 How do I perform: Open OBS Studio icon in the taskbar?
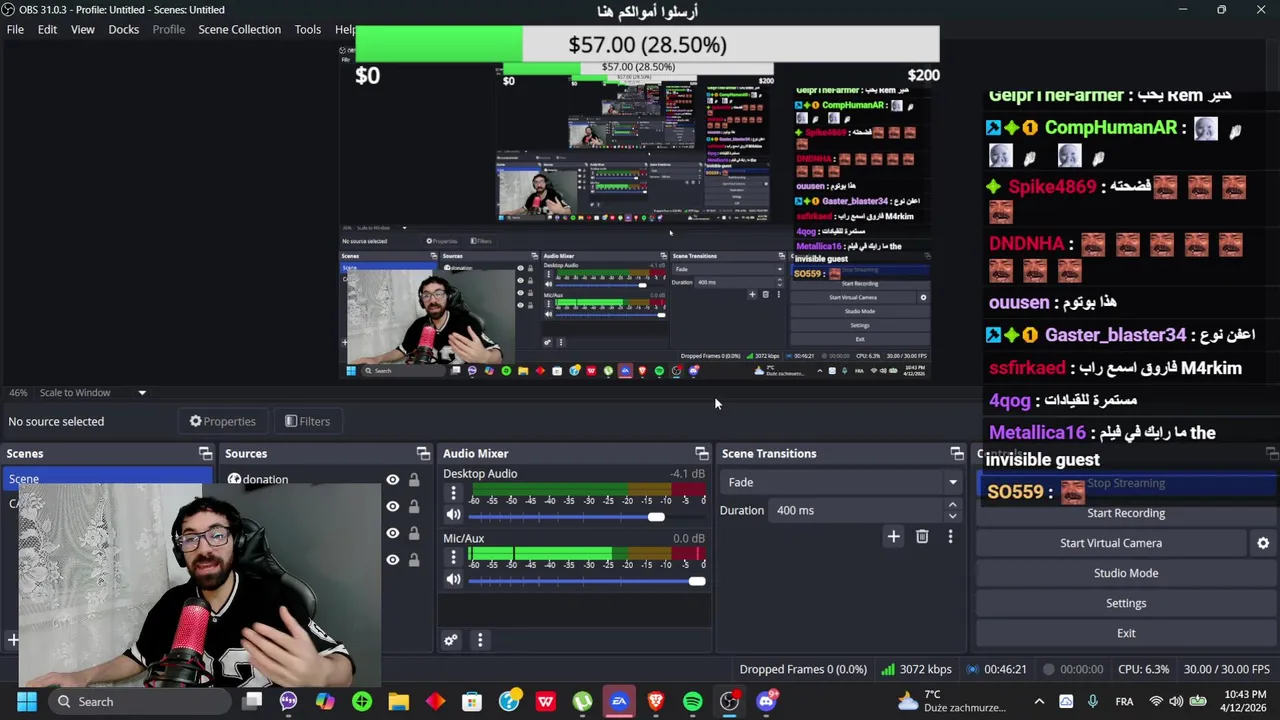(x=729, y=701)
